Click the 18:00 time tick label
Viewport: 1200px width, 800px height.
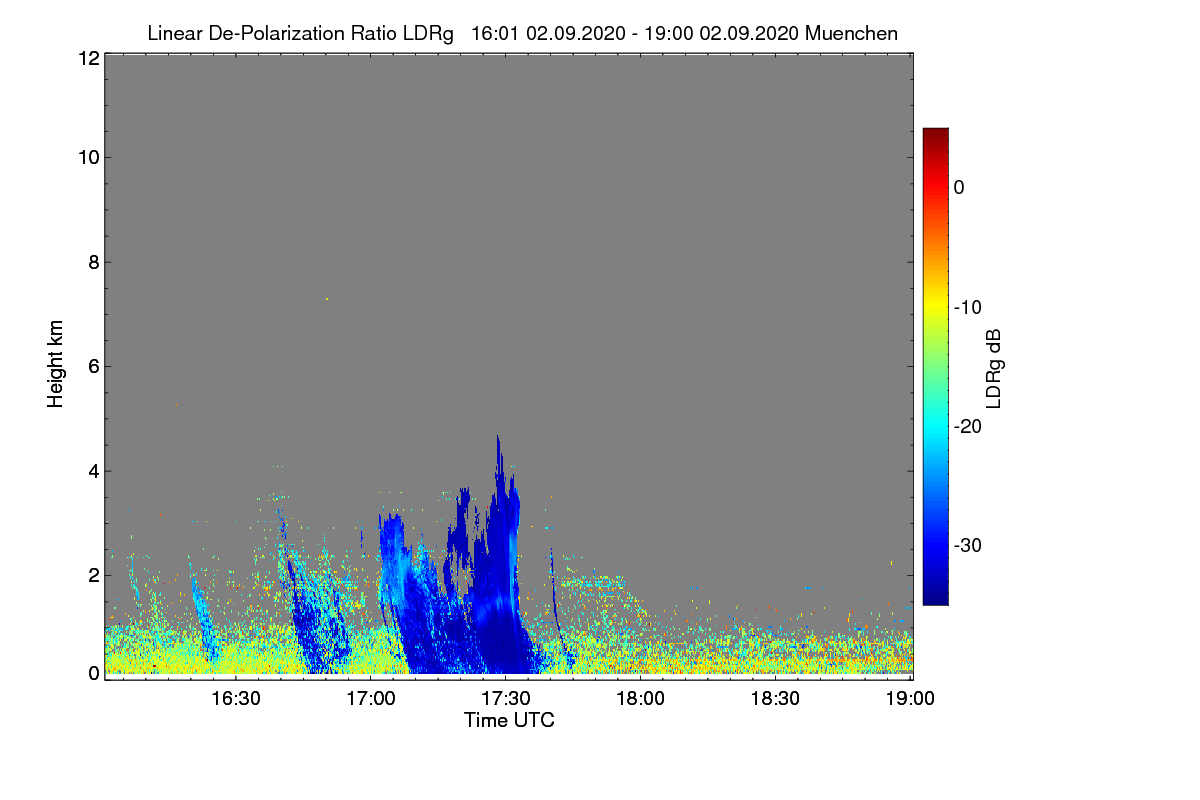tap(641, 698)
